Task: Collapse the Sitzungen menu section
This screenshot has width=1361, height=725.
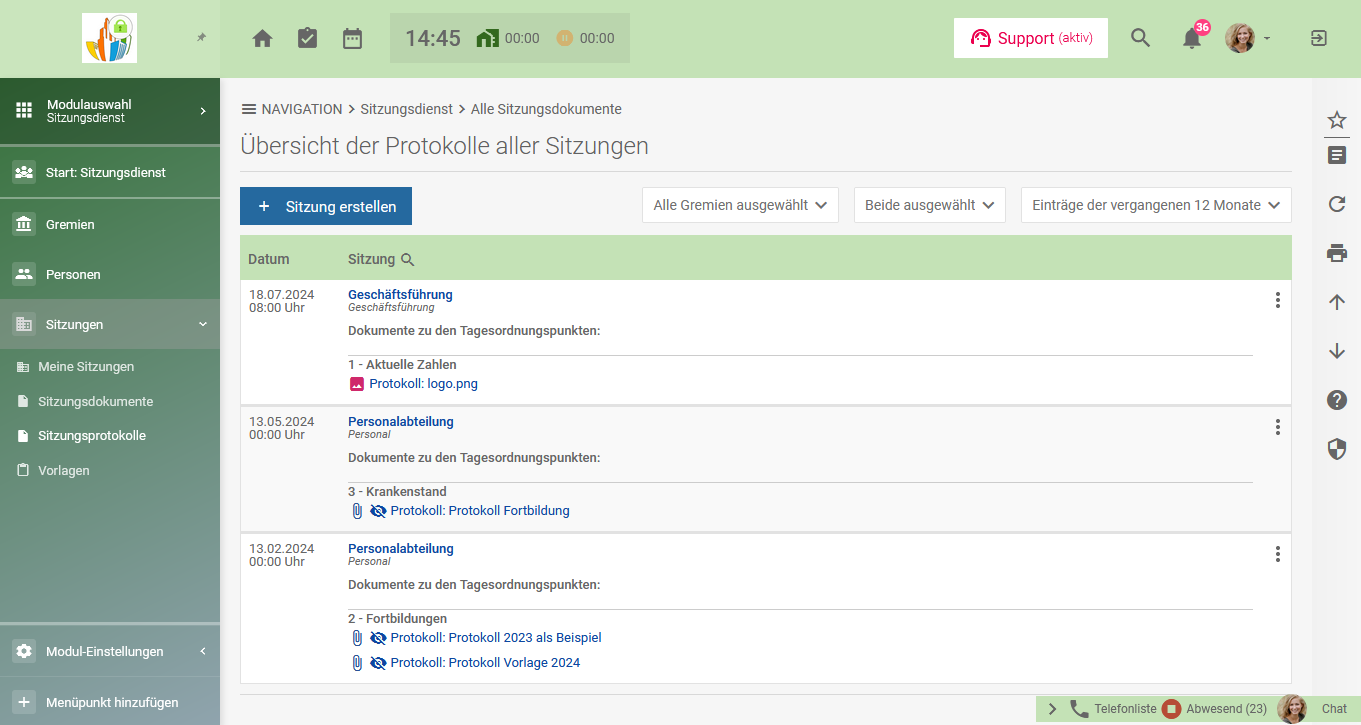Action: click(110, 324)
